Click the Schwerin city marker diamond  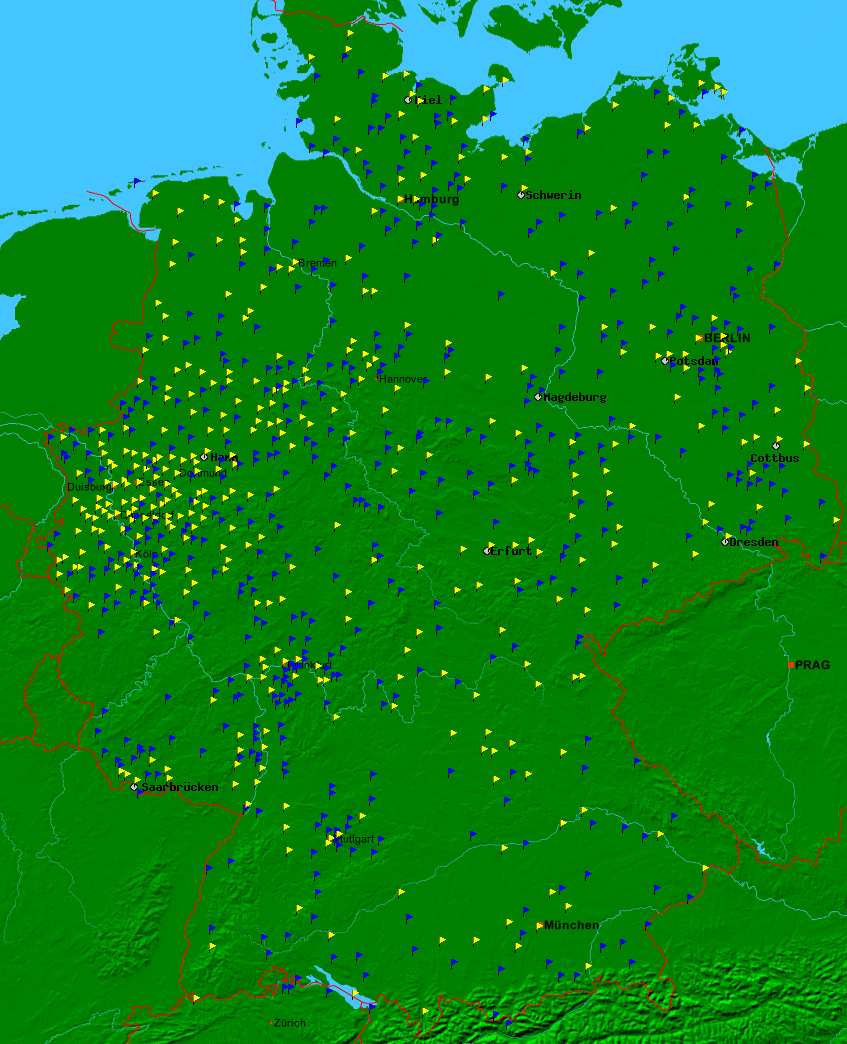click(521, 195)
